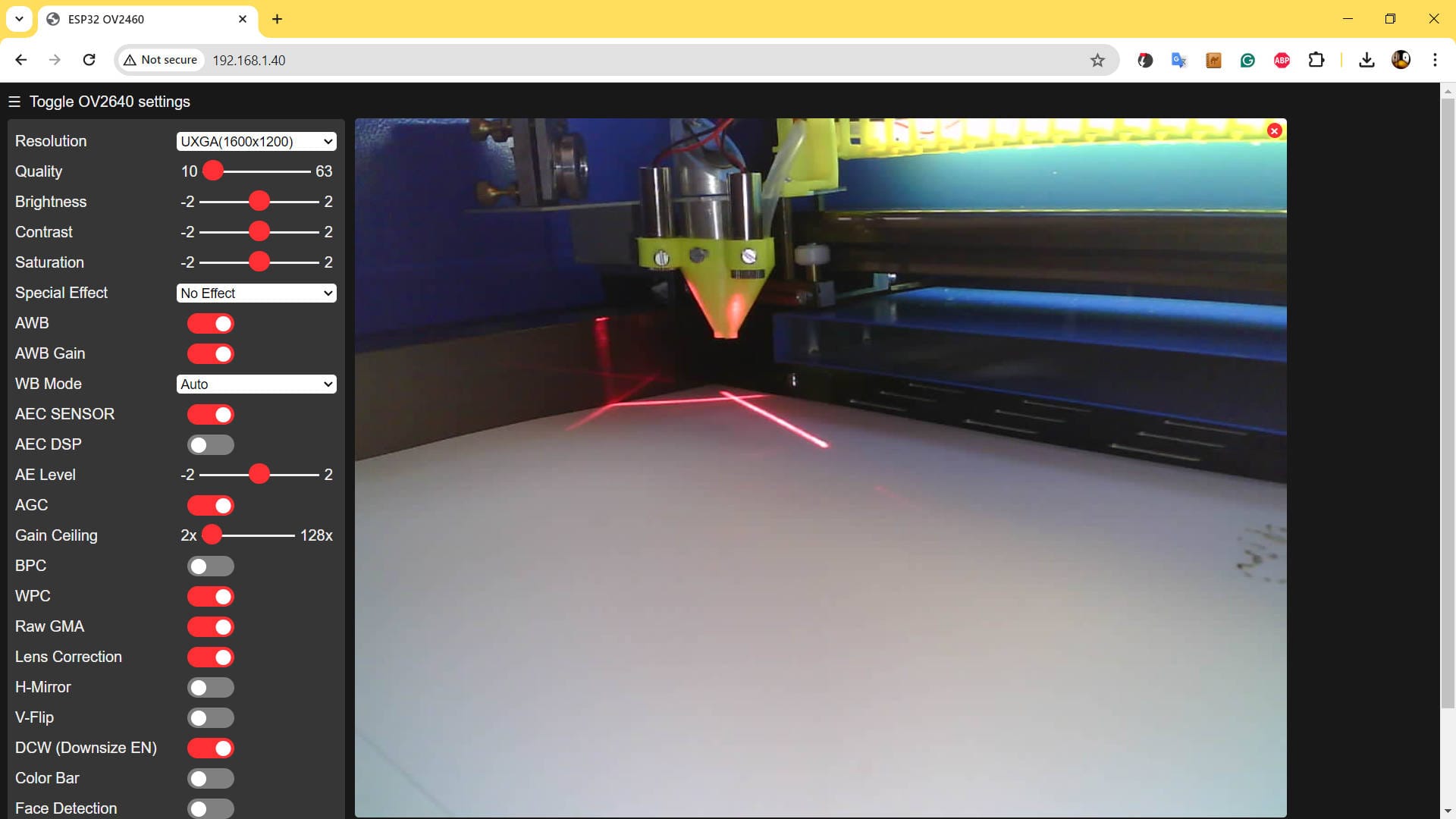Open the Toggle OV2640 settings hamburger menu

point(14,101)
